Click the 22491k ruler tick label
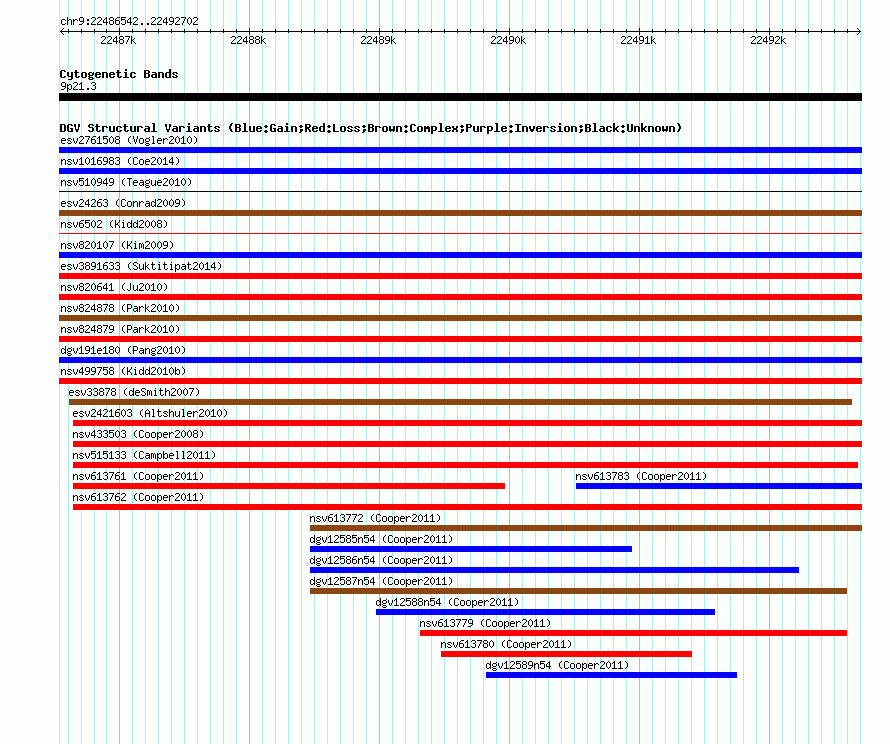 click(638, 40)
